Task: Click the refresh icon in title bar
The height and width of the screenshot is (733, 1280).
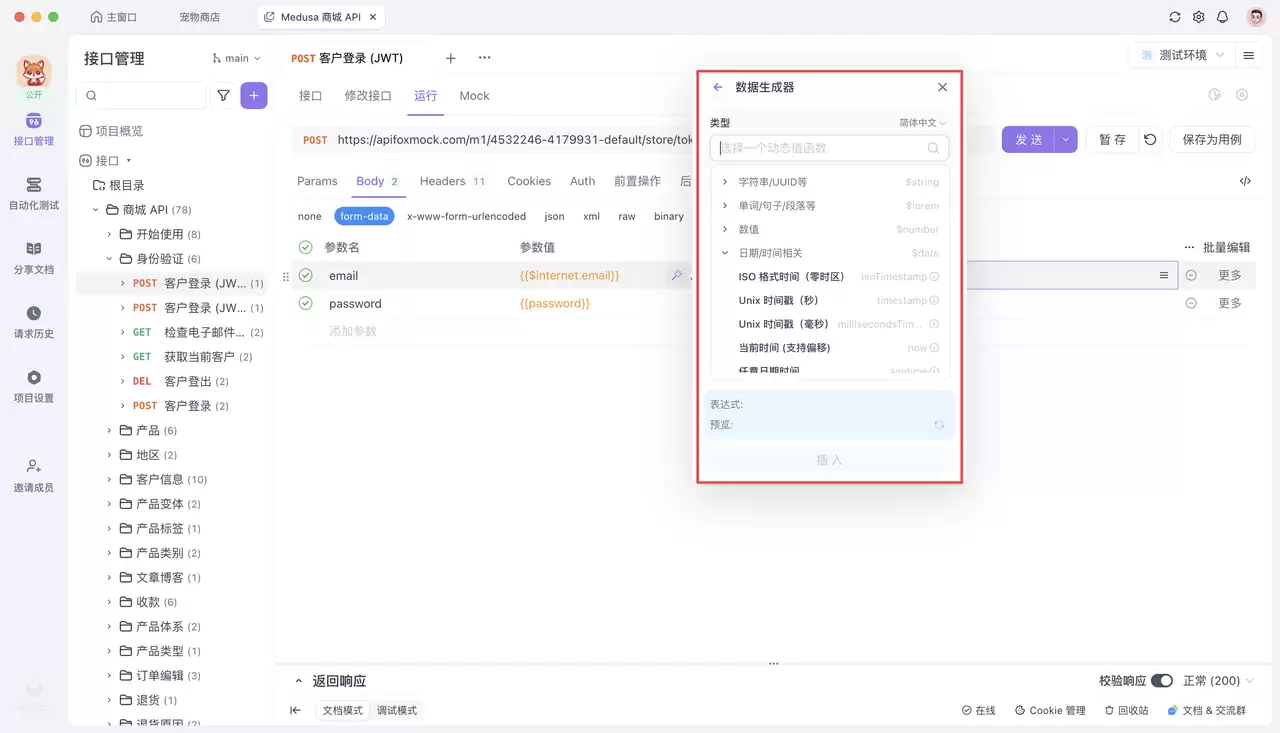Action: 1175,17
